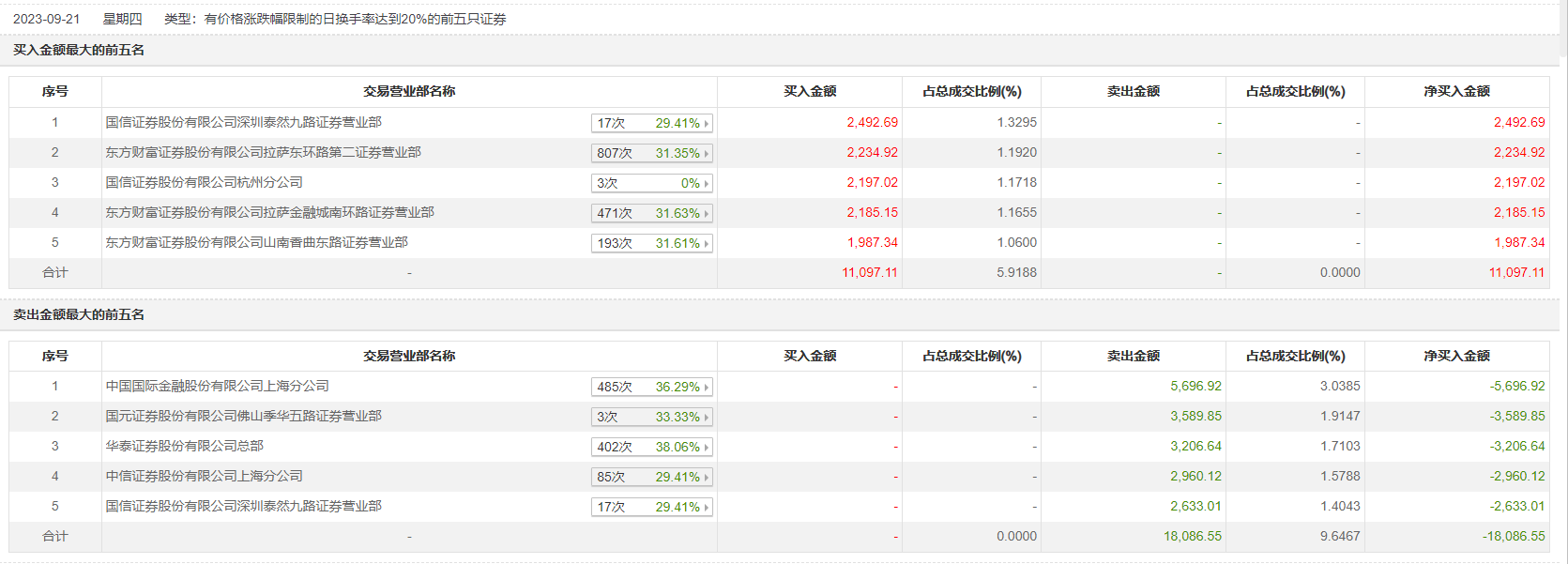Click ratio value 1.1920
1568x564 pixels.
pyautogui.click(x=1016, y=152)
